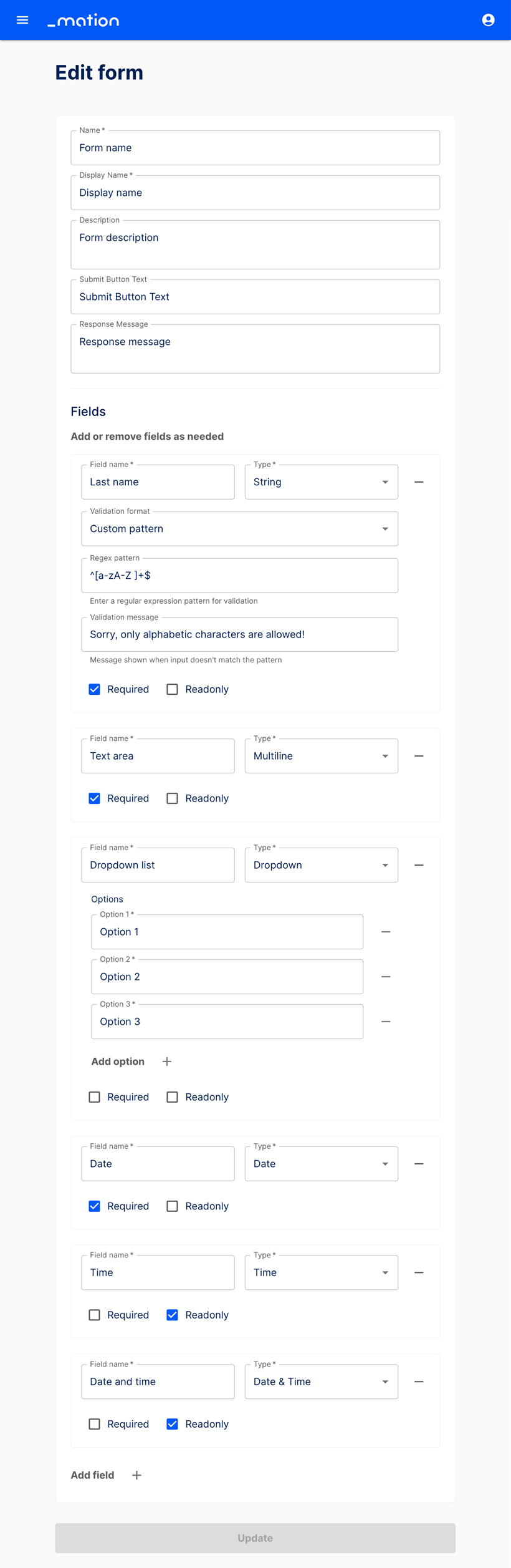511x1568 pixels.
Task: Open the user account profile icon
Action: 489,20
